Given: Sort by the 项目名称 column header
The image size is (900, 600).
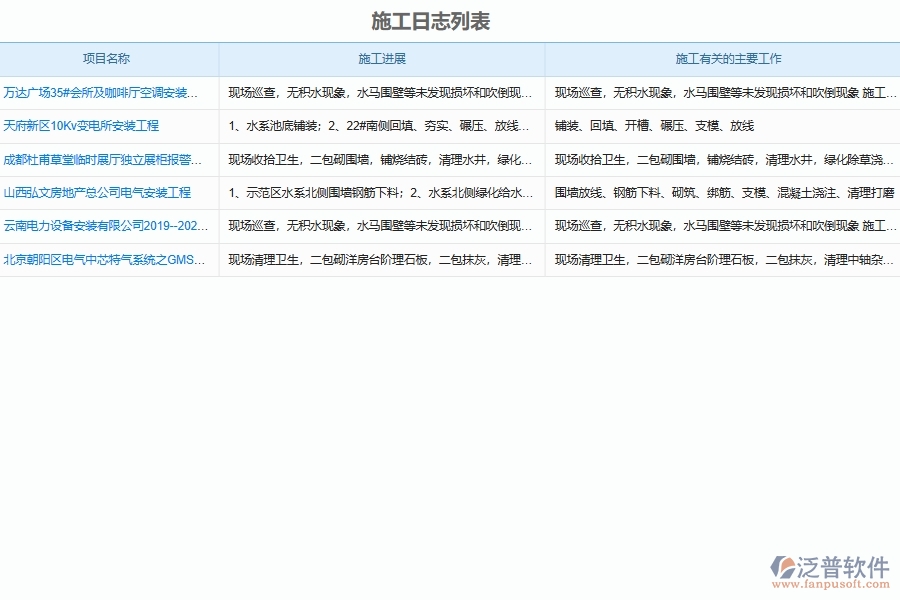Looking at the screenshot, I should [110, 58].
